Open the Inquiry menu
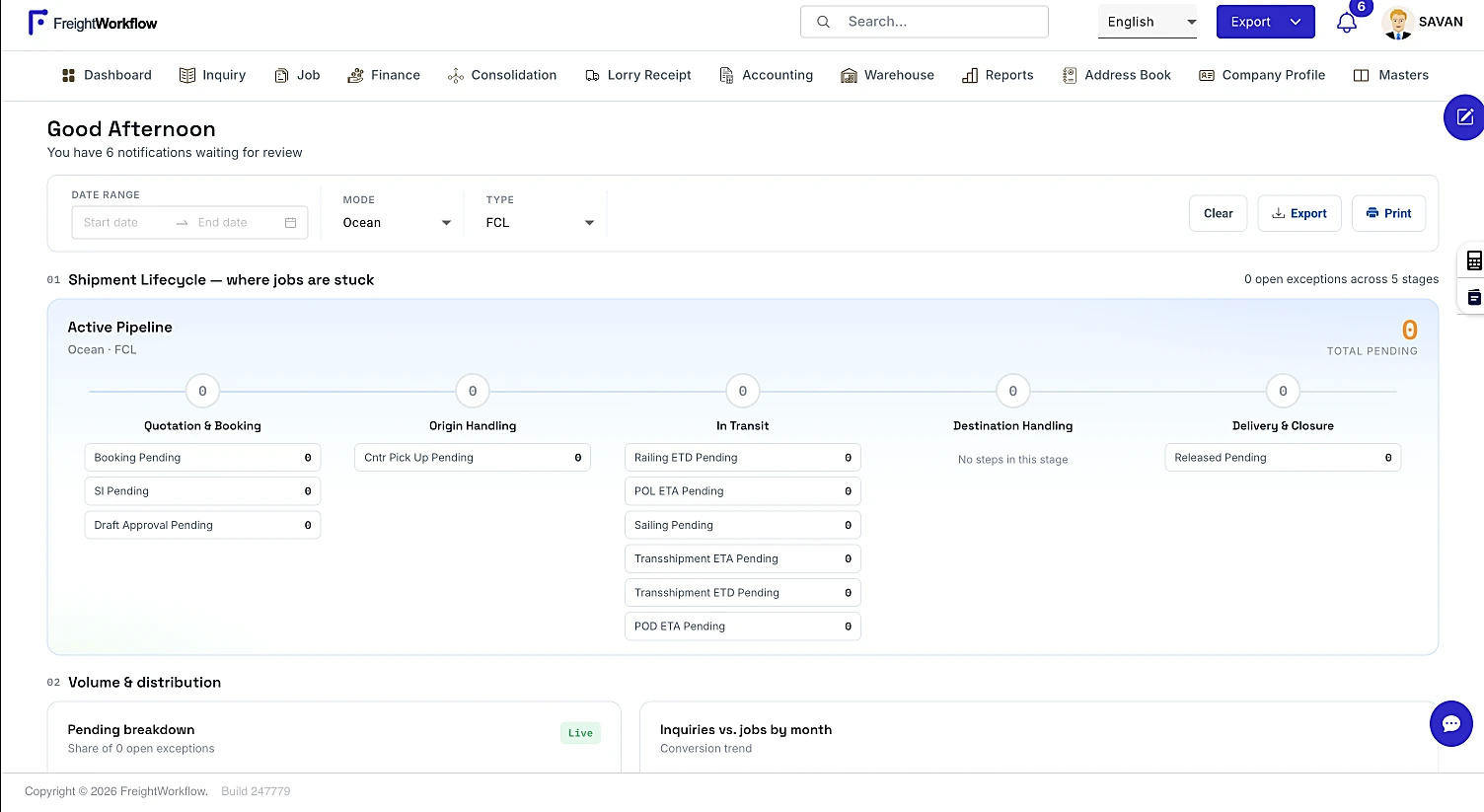 pos(212,75)
